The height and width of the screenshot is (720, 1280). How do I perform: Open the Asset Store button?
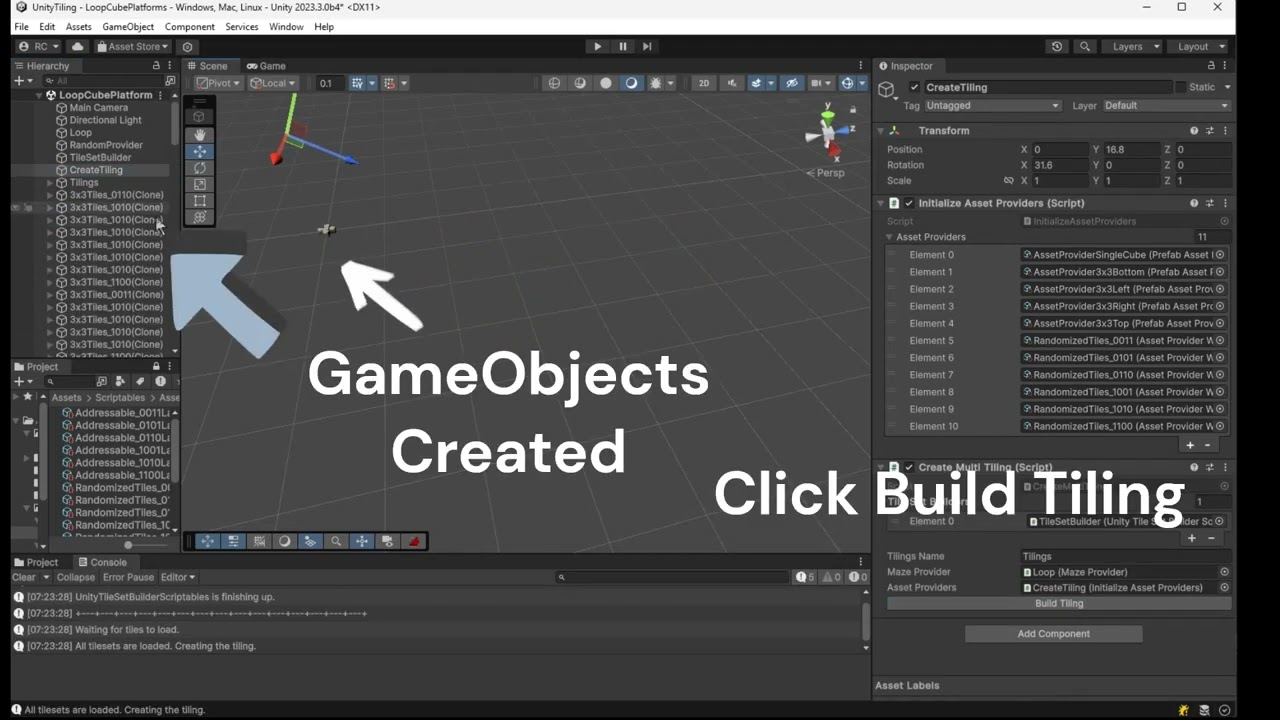coord(132,47)
